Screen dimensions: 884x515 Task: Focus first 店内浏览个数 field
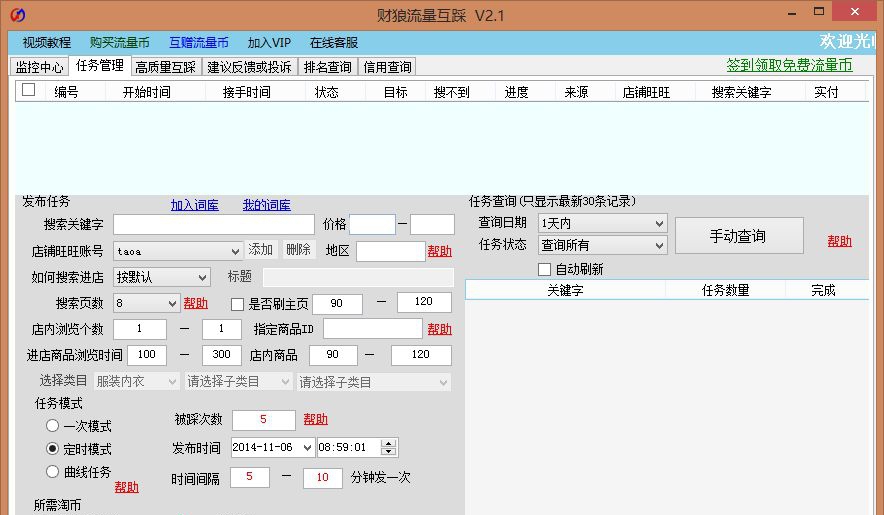point(140,329)
